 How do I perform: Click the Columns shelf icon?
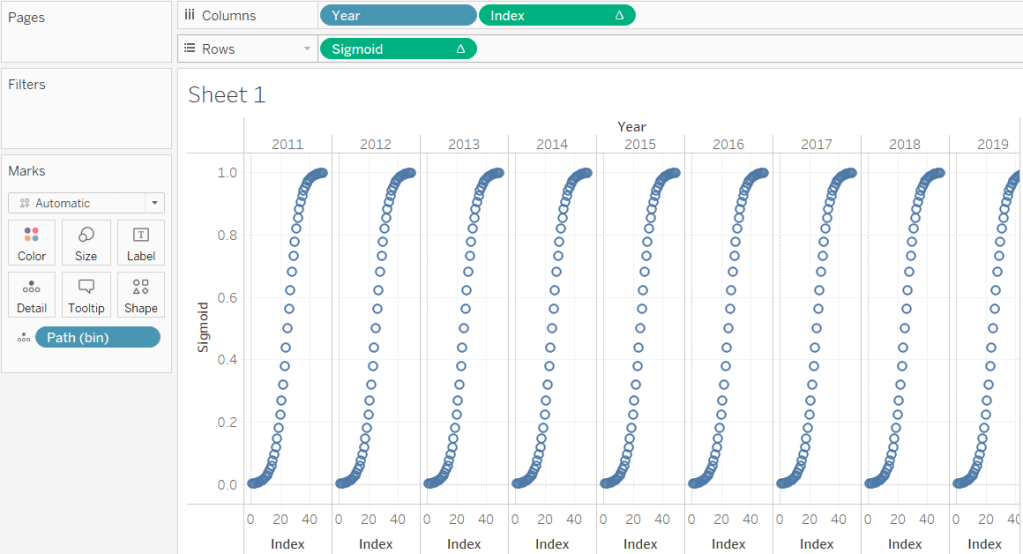point(189,16)
